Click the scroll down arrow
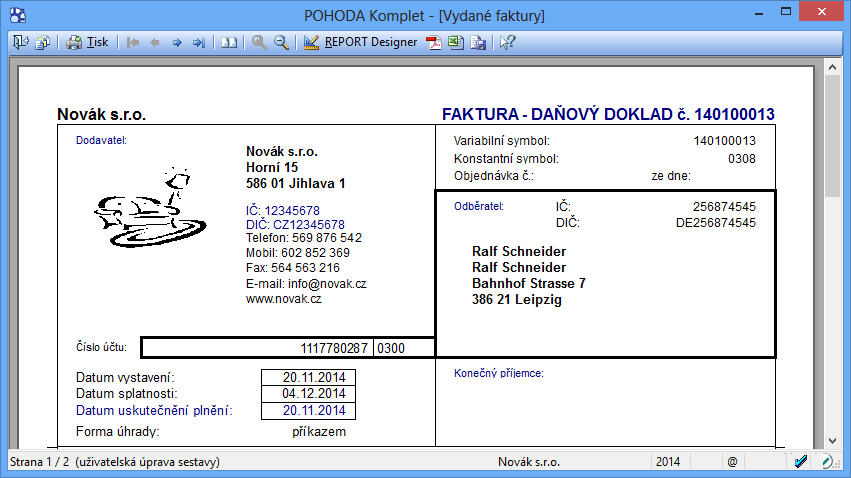This screenshot has height=478, width=851. click(832, 441)
